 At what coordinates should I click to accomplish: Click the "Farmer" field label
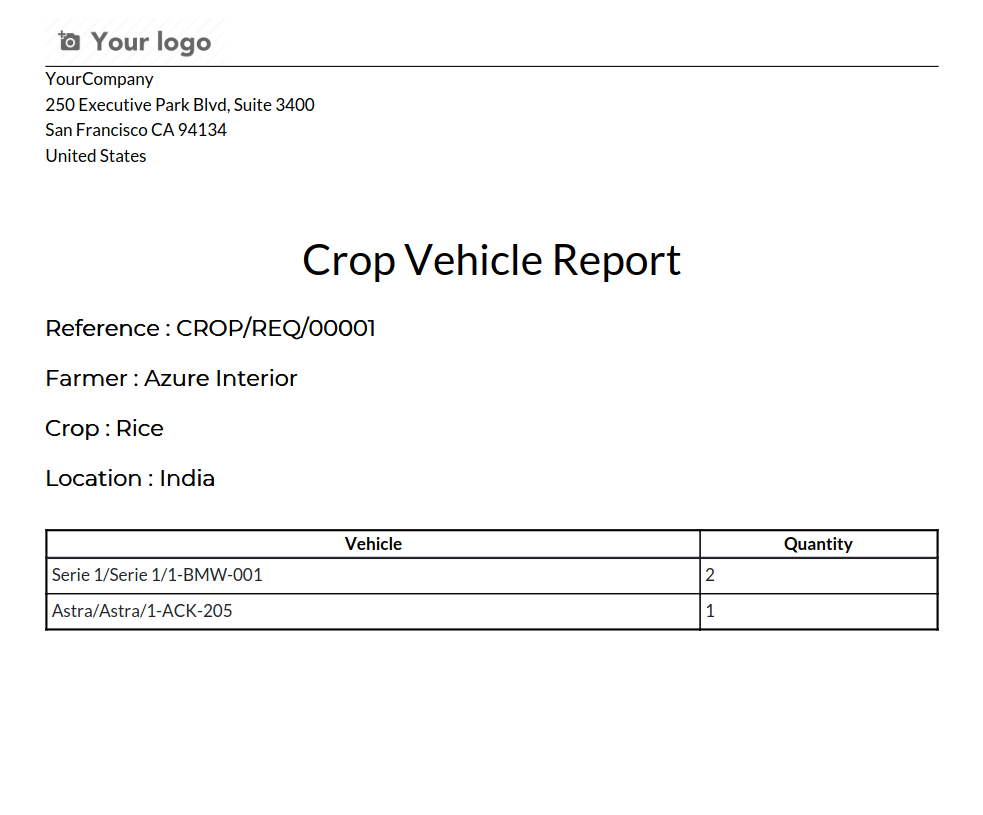coord(86,379)
